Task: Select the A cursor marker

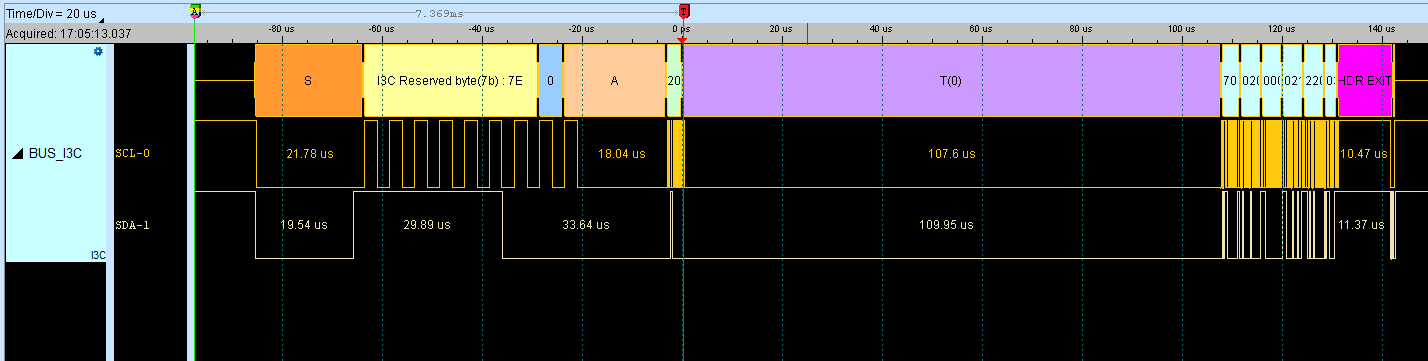Action: [195, 11]
